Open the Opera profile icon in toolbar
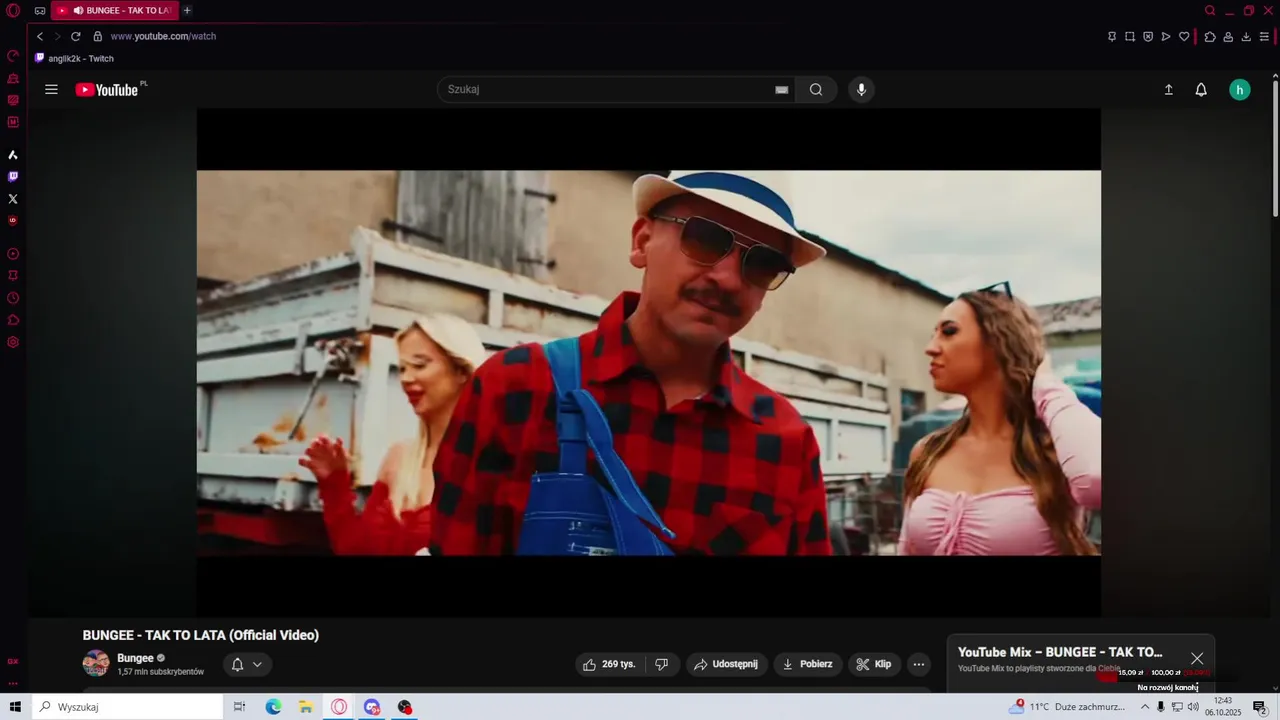Image resolution: width=1280 pixels, height=720 pixels. pyautogui.click(x=1228, y=37)
